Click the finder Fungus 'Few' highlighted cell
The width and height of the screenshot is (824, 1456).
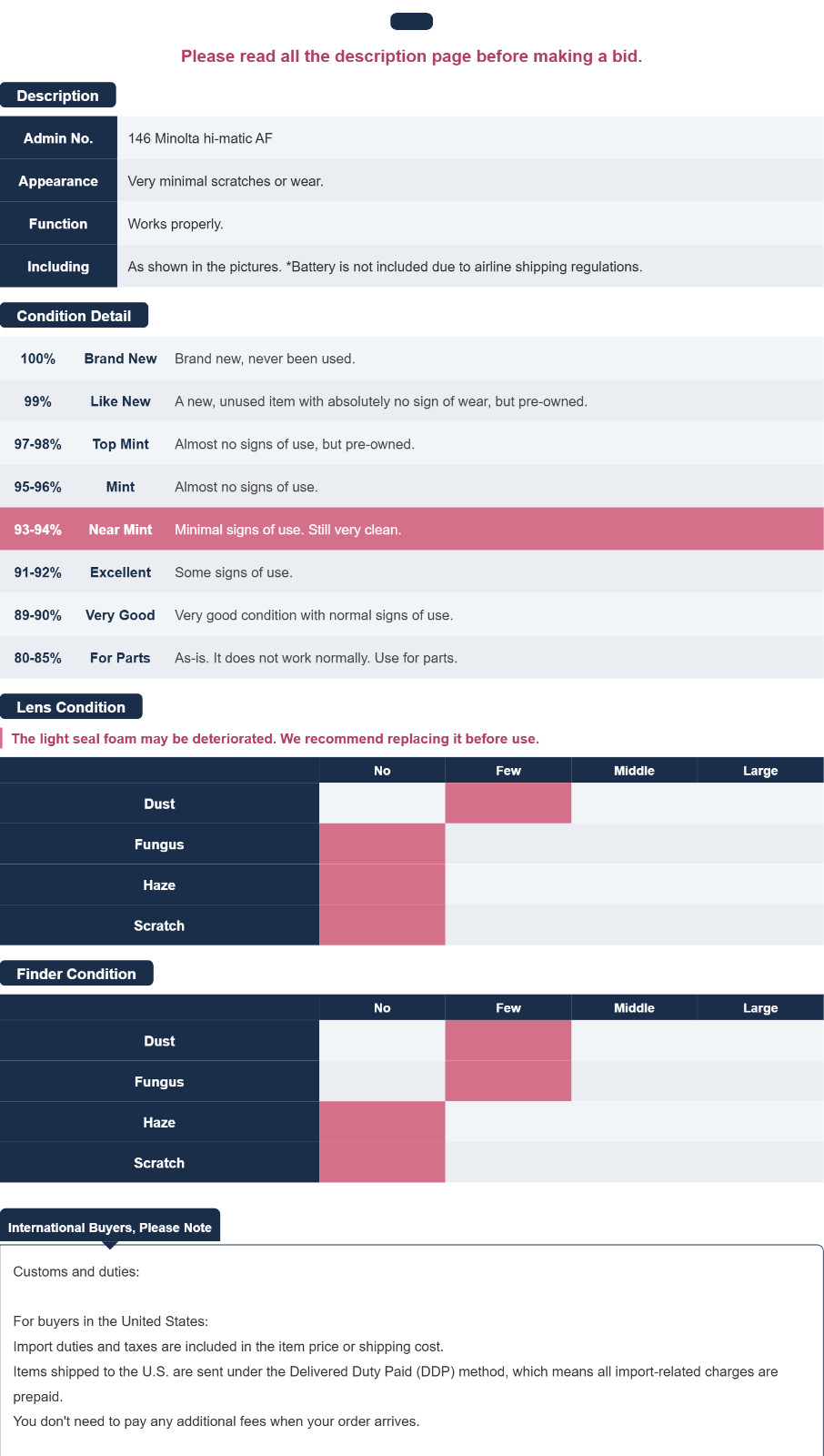[x=508, y=1082]
